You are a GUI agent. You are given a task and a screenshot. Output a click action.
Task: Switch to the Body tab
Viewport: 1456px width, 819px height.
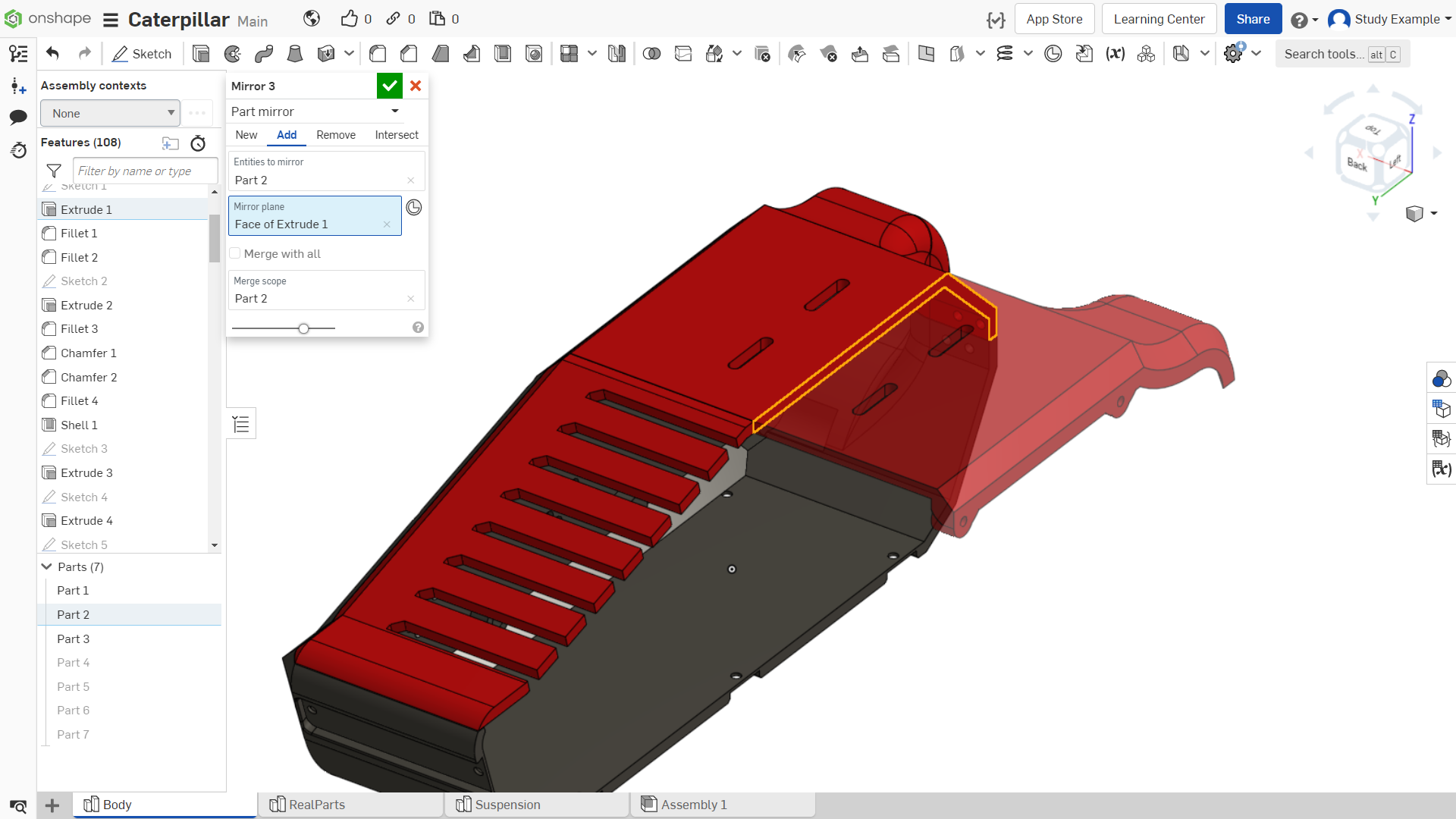(x=165, y=805)
